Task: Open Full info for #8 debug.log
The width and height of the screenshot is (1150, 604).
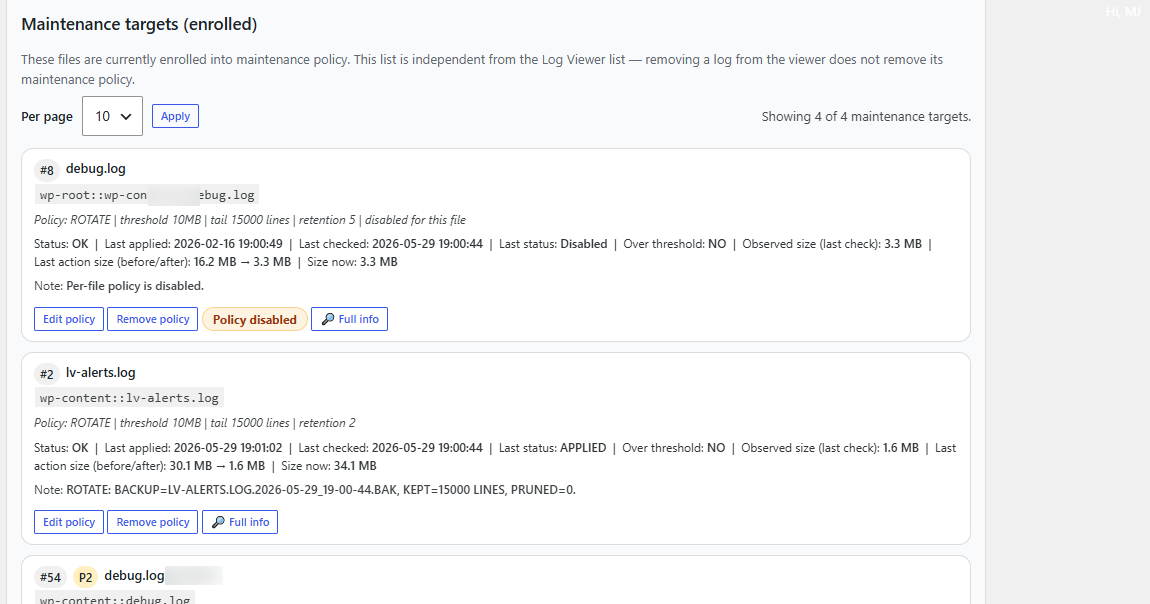Action: tap(349, 319)
